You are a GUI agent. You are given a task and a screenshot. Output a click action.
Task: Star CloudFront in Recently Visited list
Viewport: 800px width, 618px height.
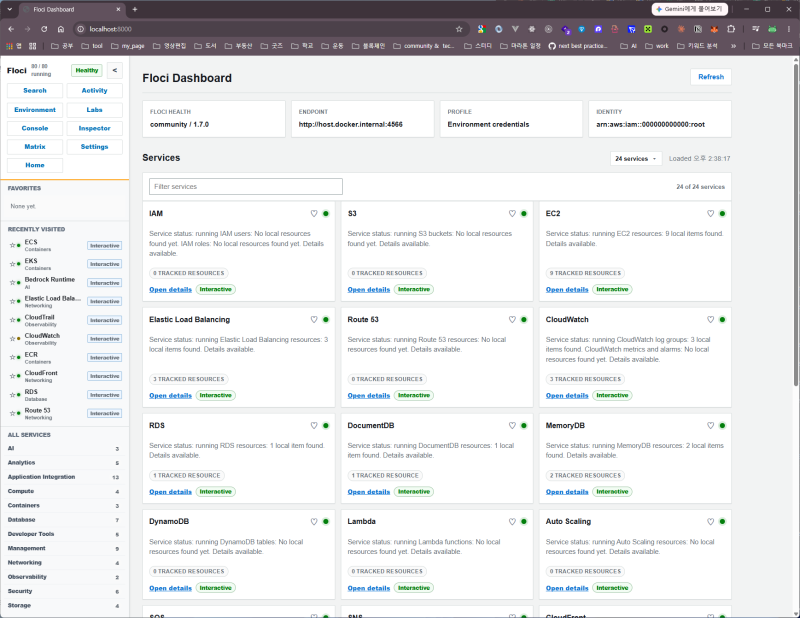(12, 376)
